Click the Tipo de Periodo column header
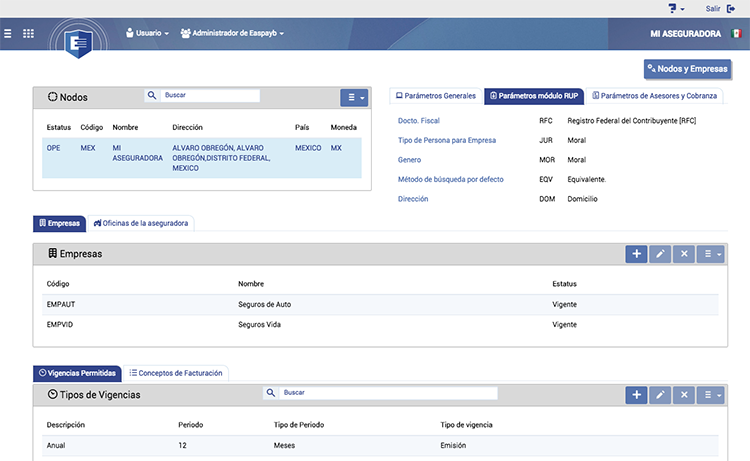This screenshot has height=461, width=750. pos(299,425)
